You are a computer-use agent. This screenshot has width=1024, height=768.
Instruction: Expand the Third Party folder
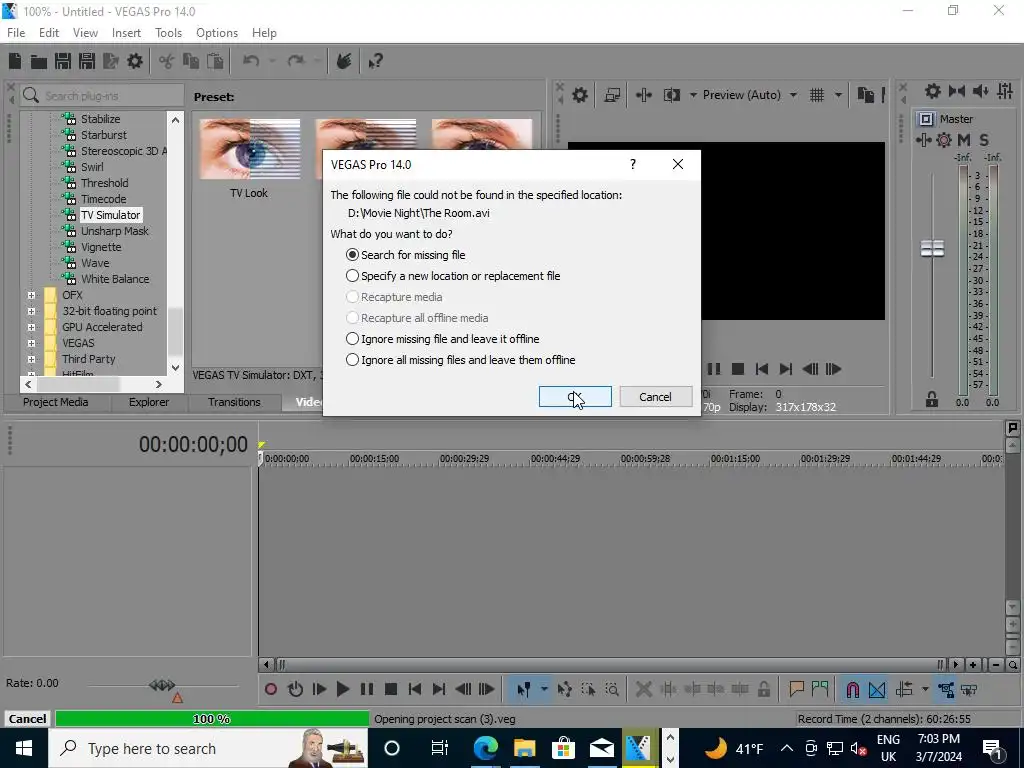31,359
